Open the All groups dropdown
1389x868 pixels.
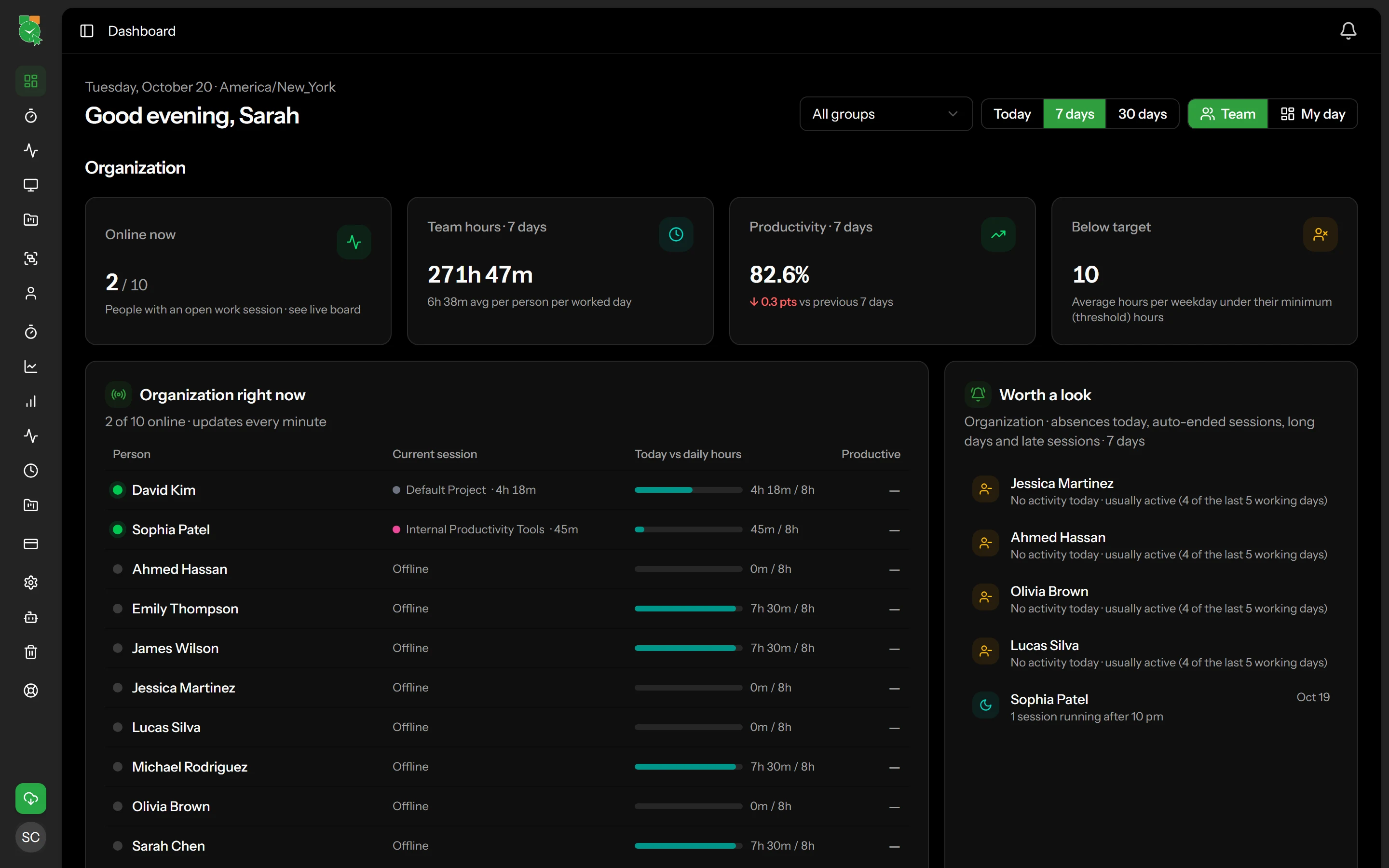pos(885,114)
